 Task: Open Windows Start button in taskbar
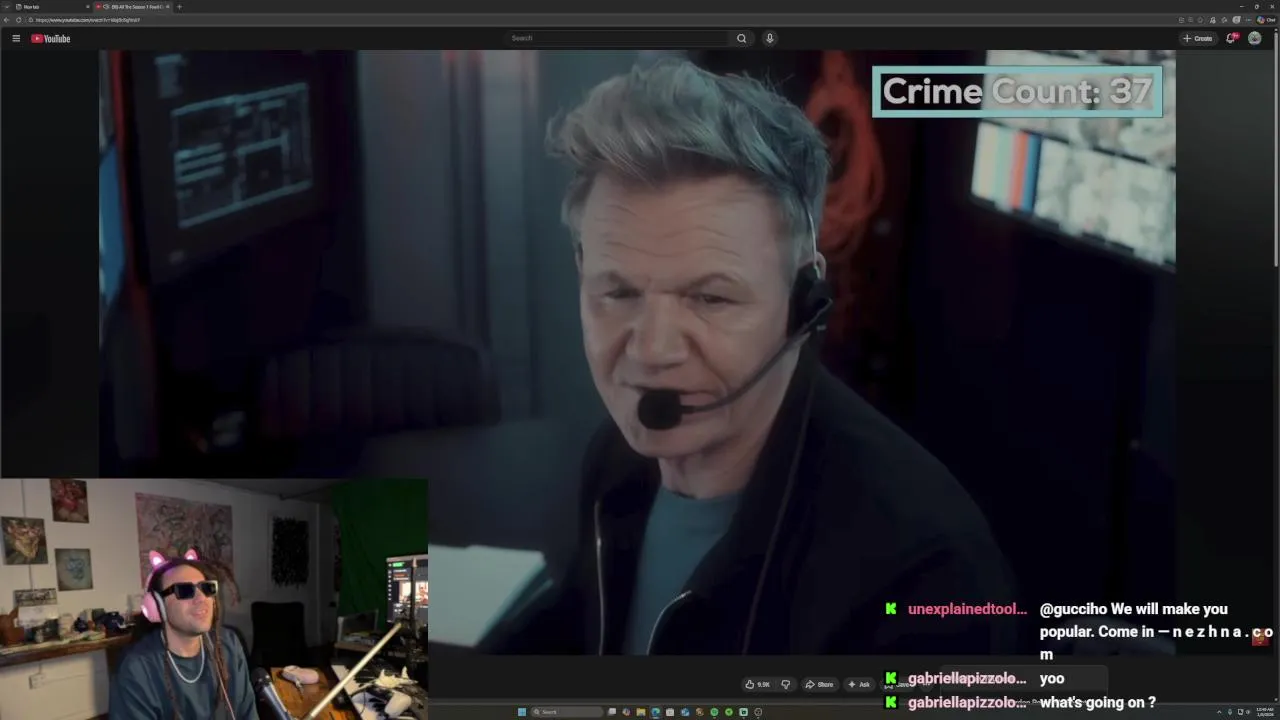(x=522, y=712)
